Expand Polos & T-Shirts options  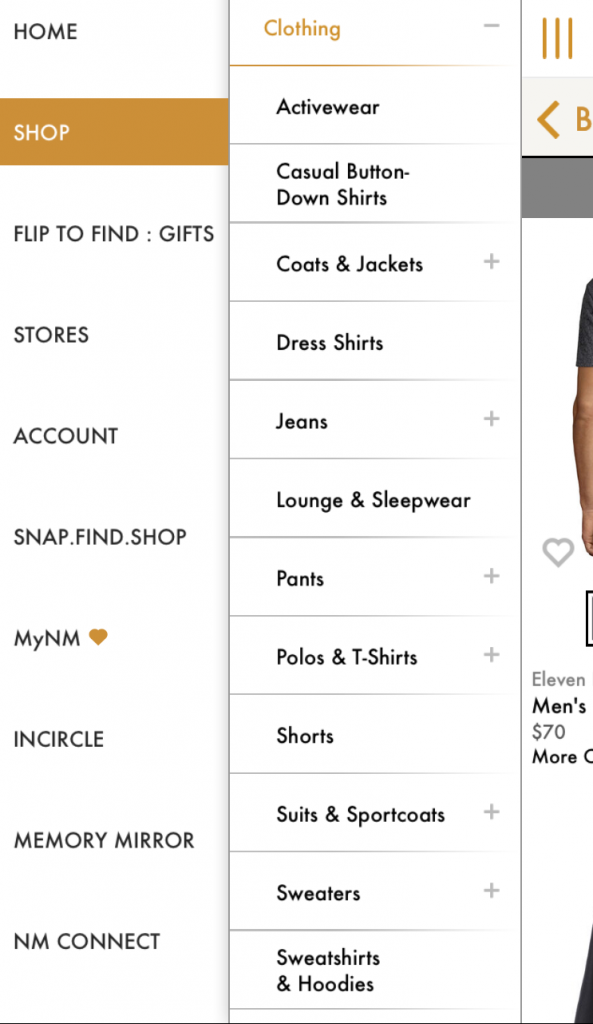point(491,655)
